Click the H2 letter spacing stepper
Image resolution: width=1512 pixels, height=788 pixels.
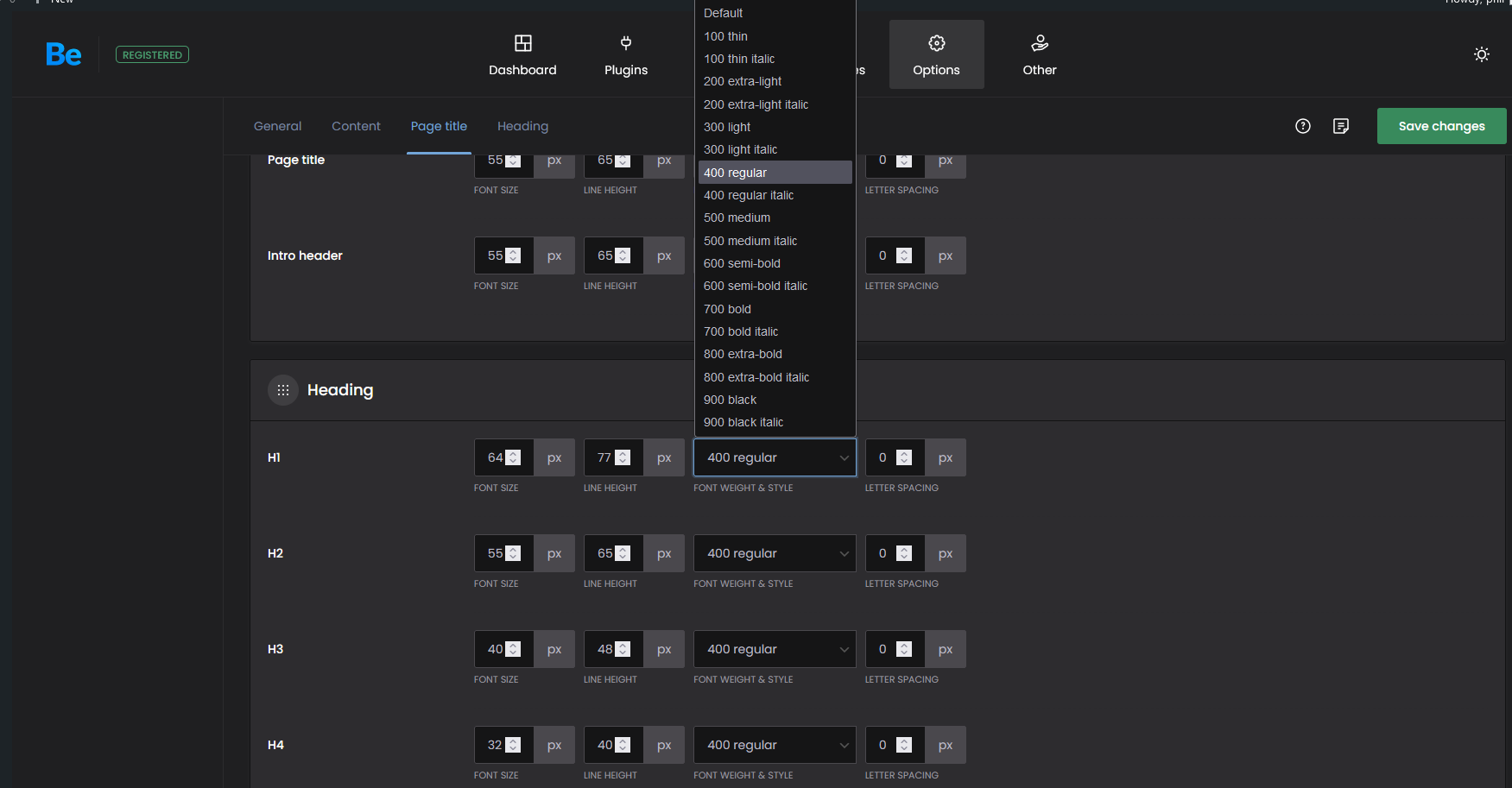click(x=904, y=553)
